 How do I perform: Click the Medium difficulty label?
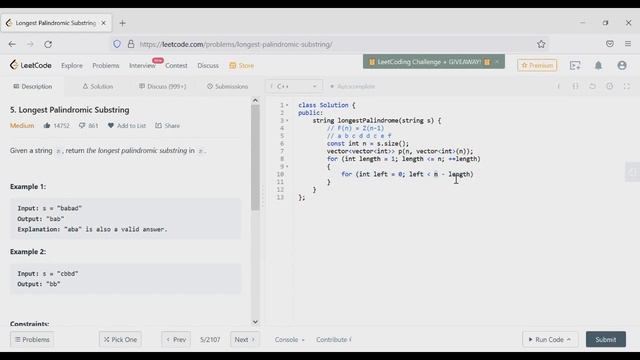coord(22,126)
